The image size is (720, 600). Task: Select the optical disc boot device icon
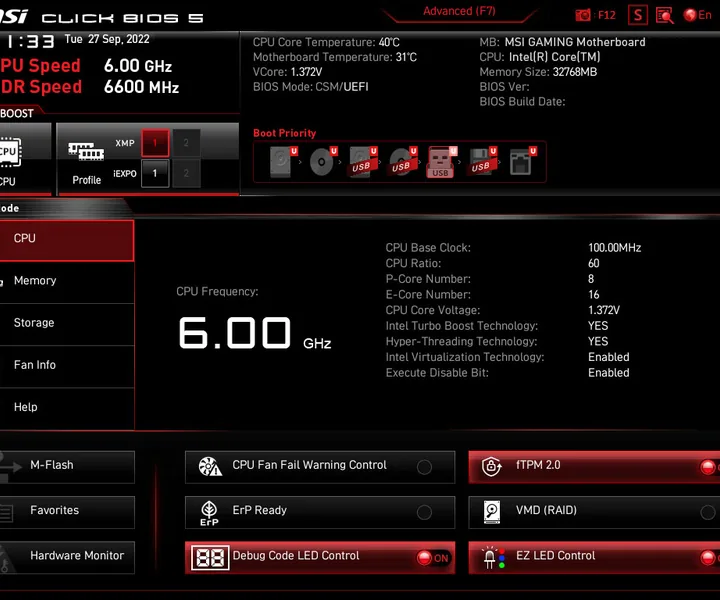pyautogui.click(x=322, y=162)
